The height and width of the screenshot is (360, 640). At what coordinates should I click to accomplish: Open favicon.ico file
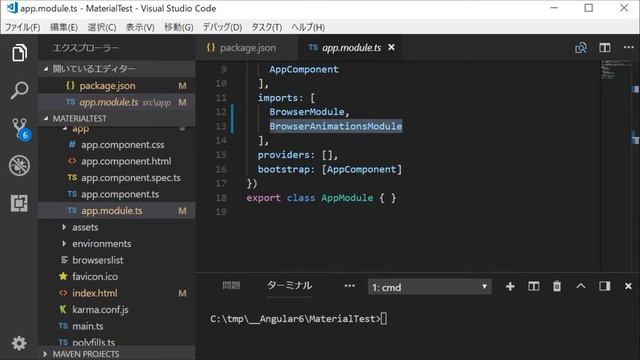117,277
